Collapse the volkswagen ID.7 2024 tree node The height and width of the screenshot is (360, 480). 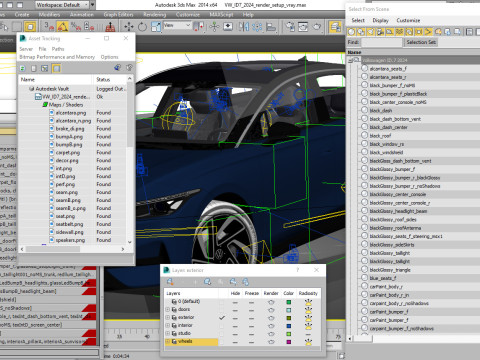350,60
